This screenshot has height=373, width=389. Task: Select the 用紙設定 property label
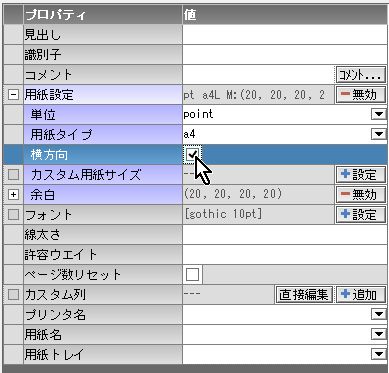tap(103, 95)
